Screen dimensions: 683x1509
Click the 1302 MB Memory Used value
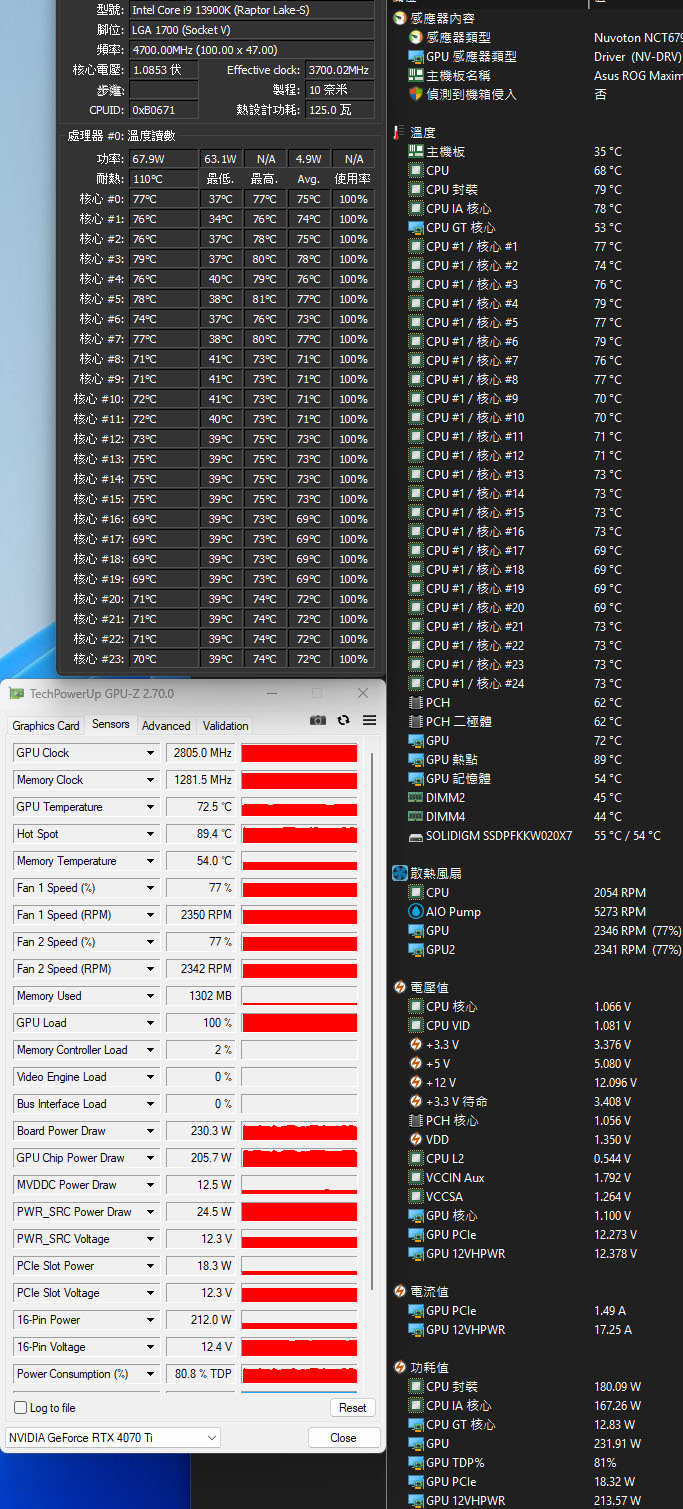[200, 996]
